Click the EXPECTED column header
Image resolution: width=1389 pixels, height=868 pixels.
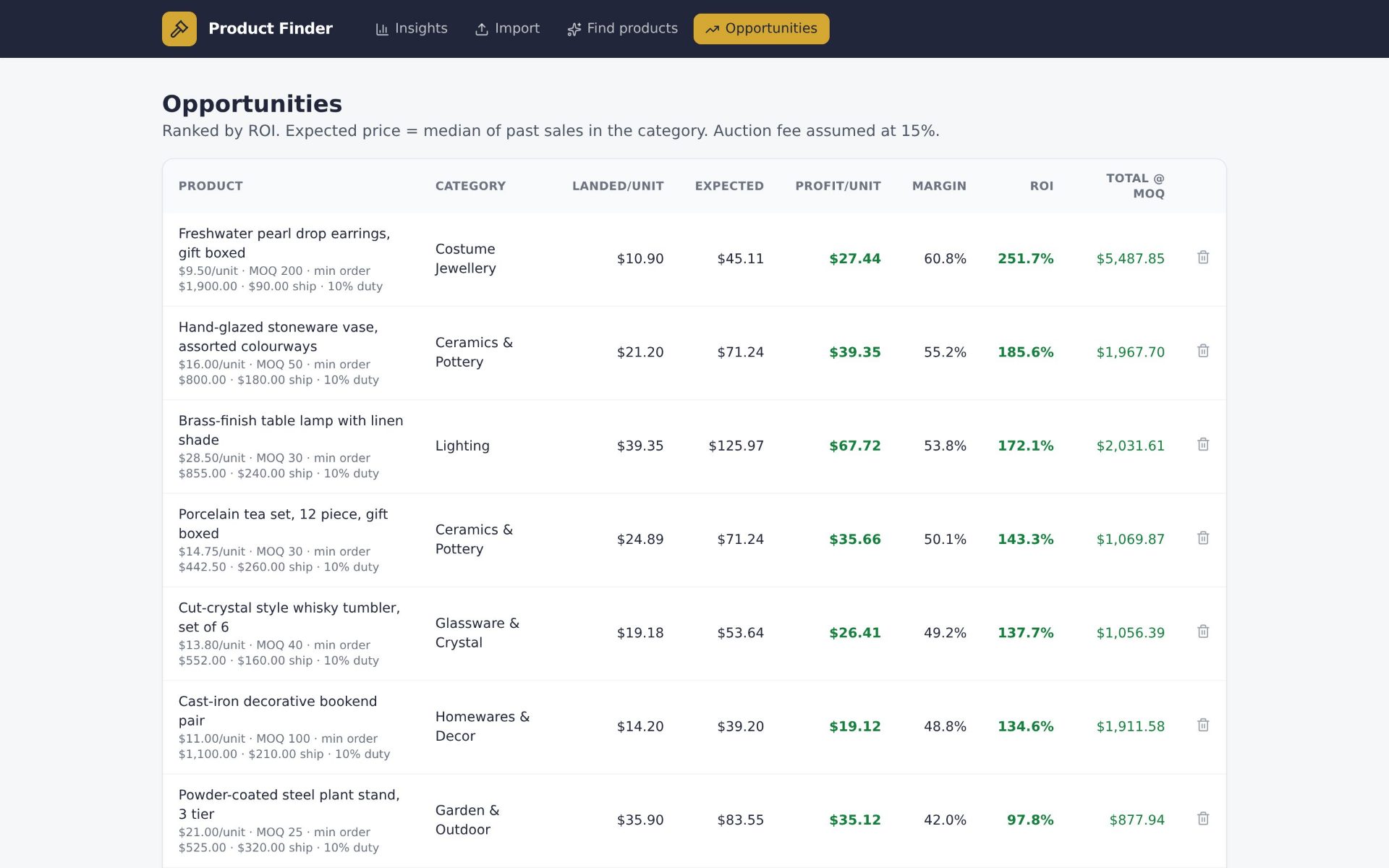[x=729, y=186]
